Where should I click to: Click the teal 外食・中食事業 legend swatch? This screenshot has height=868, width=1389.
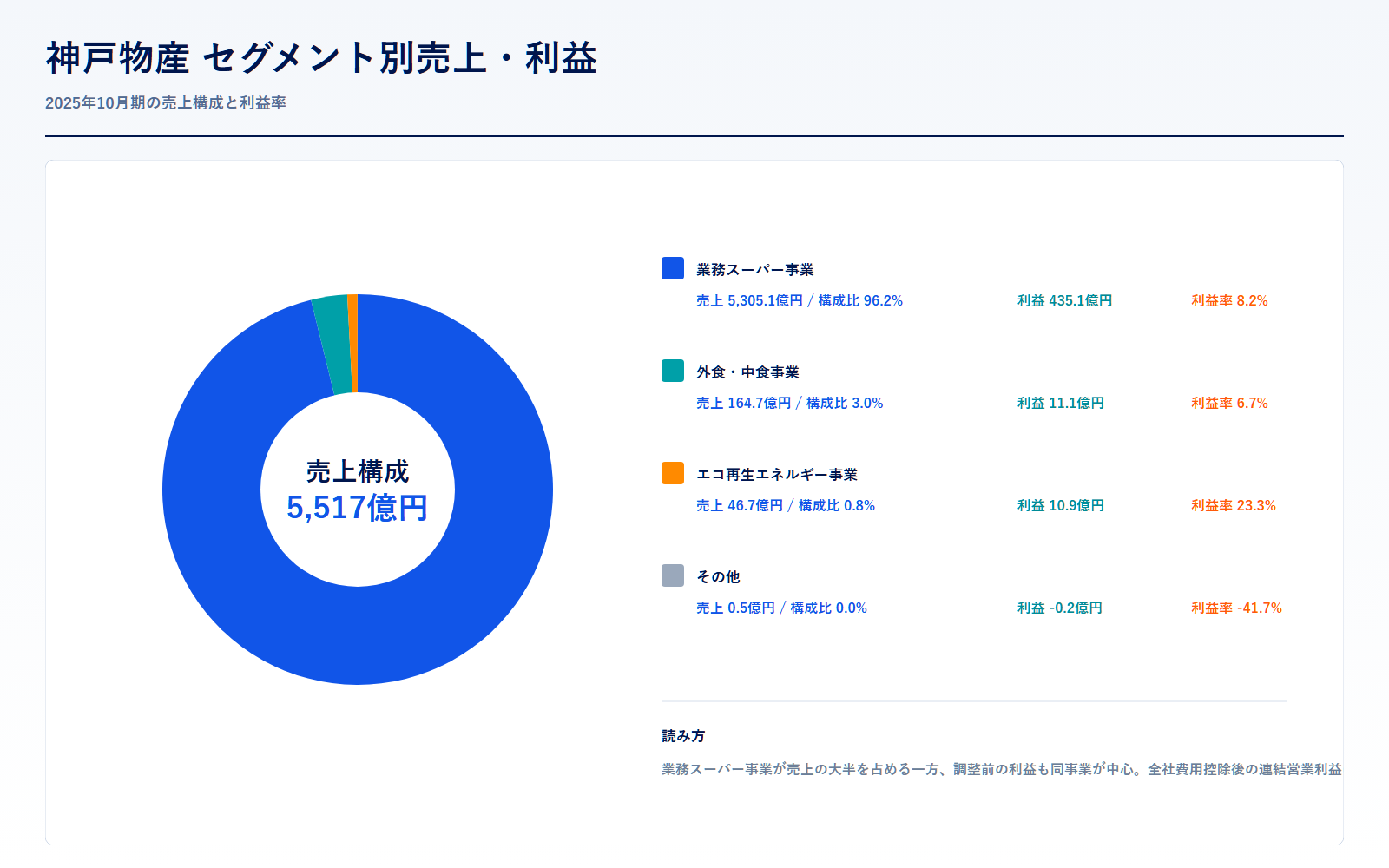coord(673,371)
